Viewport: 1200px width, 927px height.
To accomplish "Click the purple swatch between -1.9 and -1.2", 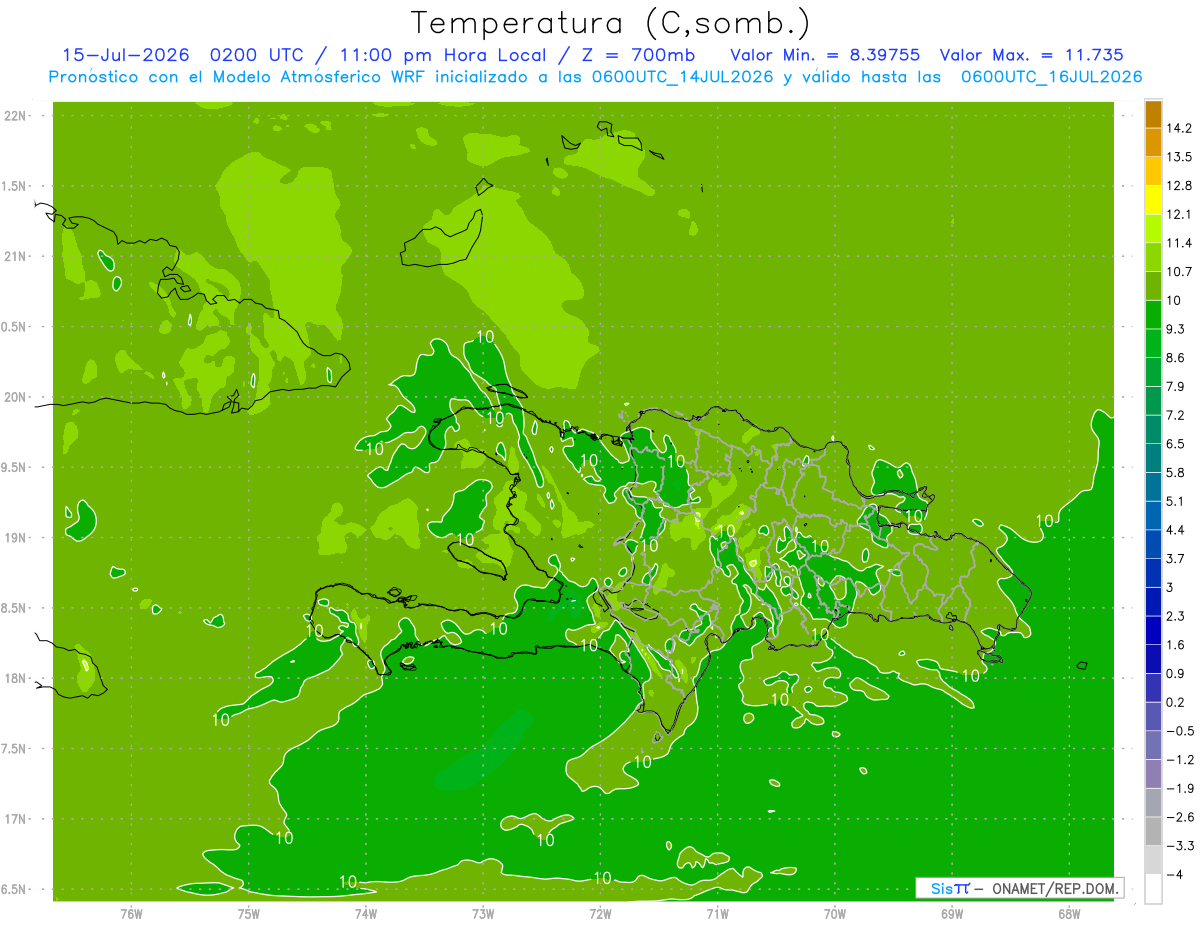I will (x=1153, y=774).
